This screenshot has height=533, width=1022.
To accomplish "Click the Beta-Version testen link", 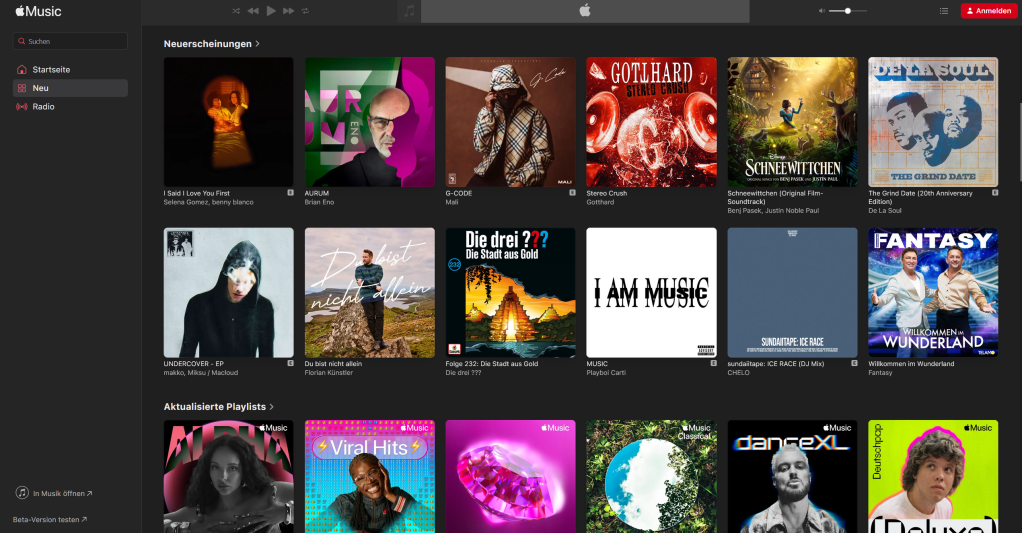I will click(x=50, y=519).
